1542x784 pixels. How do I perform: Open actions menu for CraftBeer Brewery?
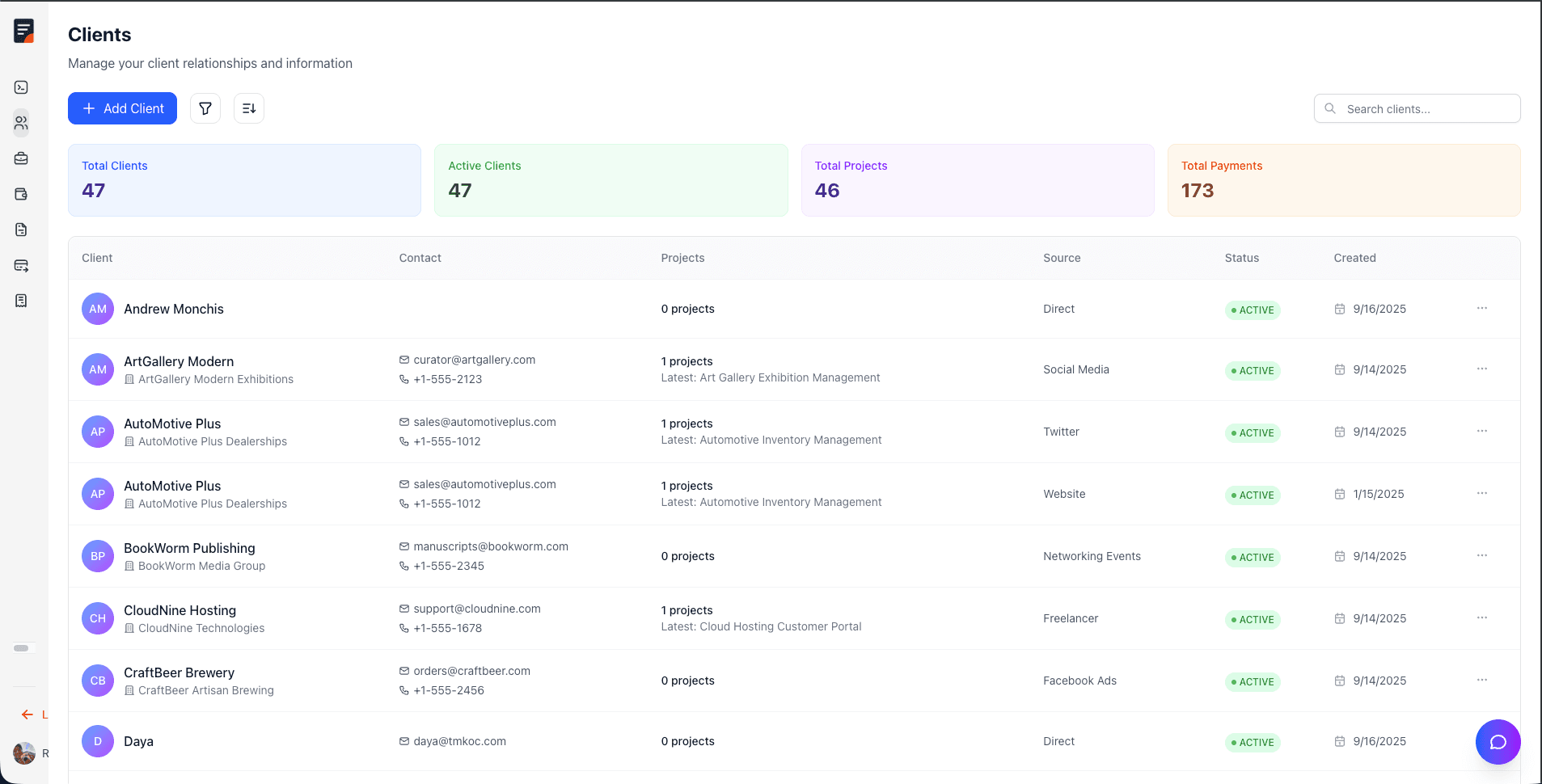tap(1481, 680)
